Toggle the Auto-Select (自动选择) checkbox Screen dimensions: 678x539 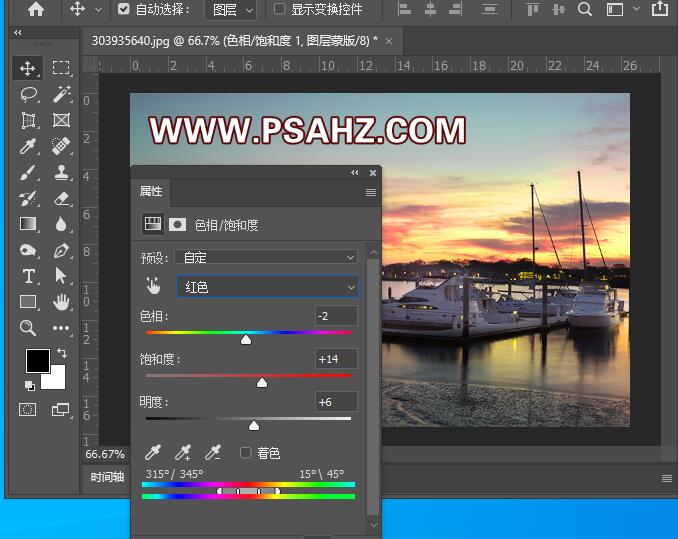(x=124, y=9)
